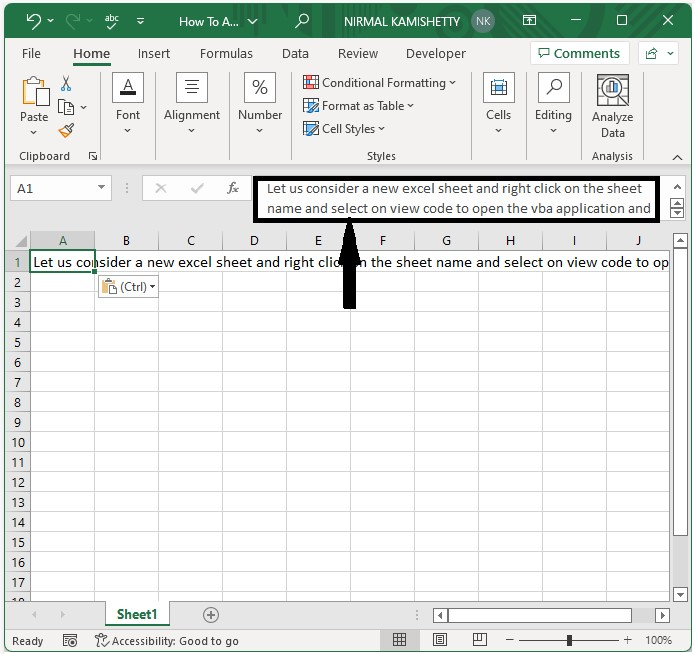The height and width of the screenshot is (654, 695).
Task: Click the vertical scrollbar down arrow
Action: tap(680, 594)
